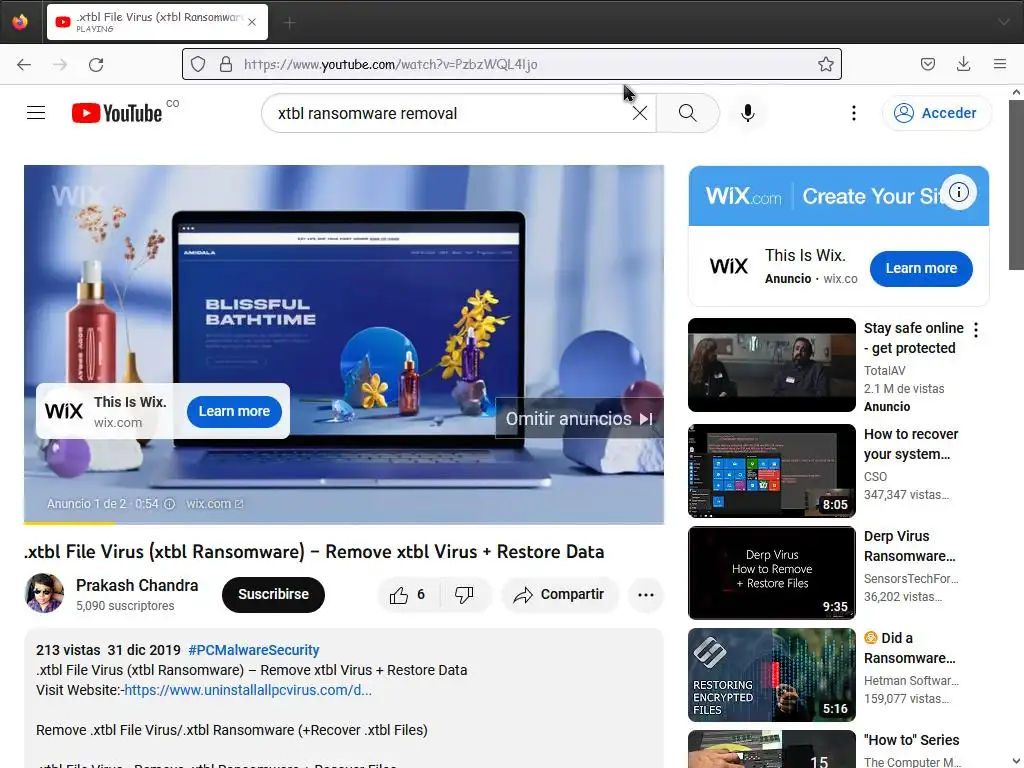
Task: Click the Wix Create Your Site banner
Action: pos(839,196)
